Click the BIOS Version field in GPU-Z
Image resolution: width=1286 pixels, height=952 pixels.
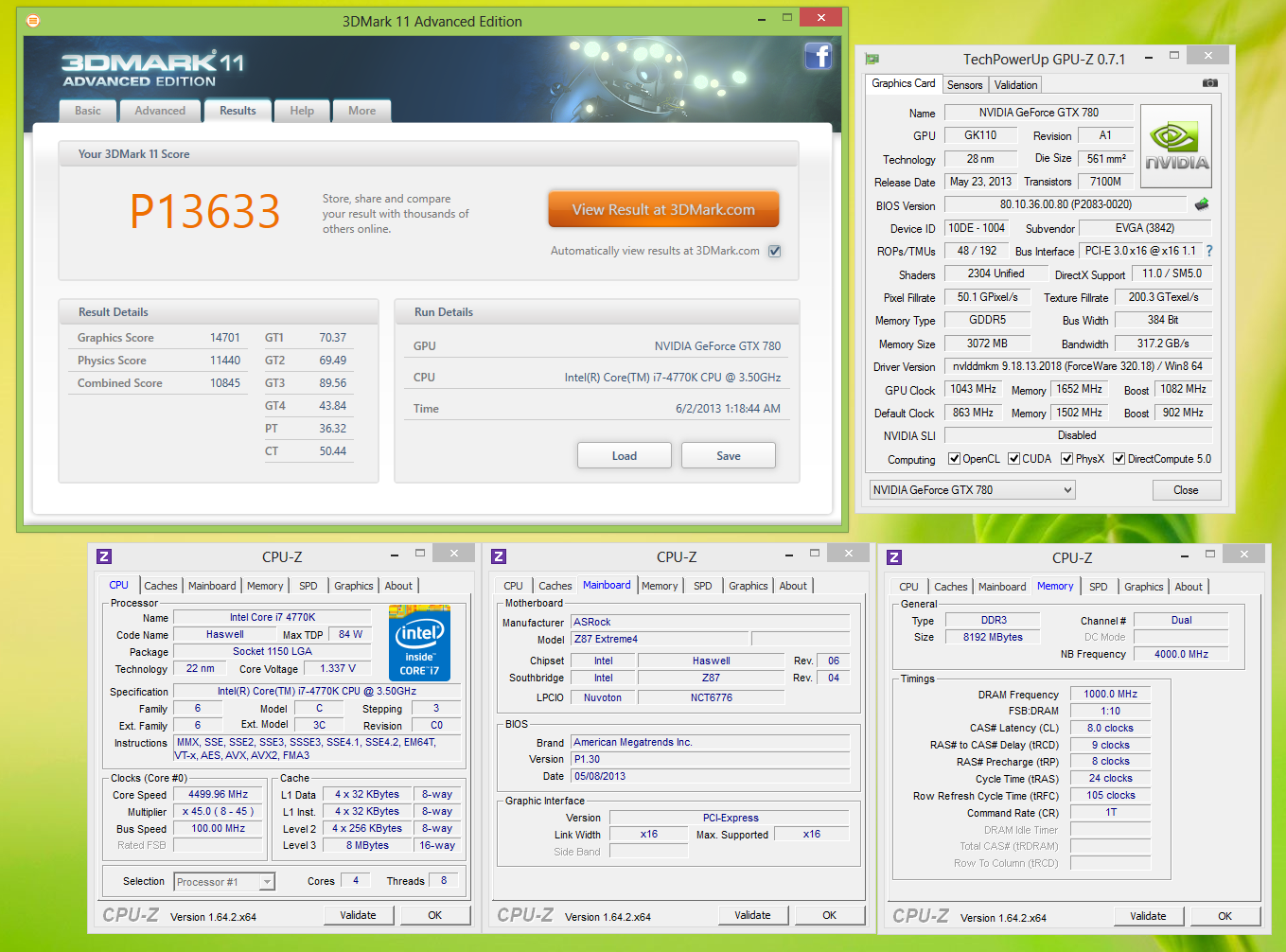1066,204
